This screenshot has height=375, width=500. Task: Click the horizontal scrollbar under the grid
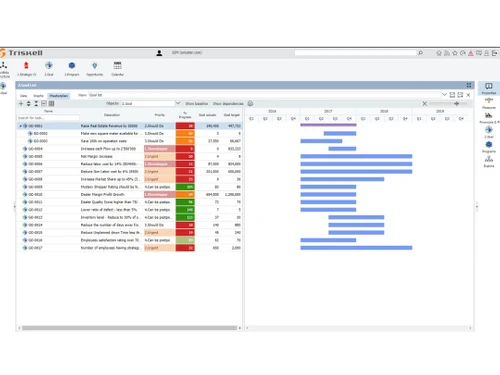pyautogui.click(x=129, y=328)
